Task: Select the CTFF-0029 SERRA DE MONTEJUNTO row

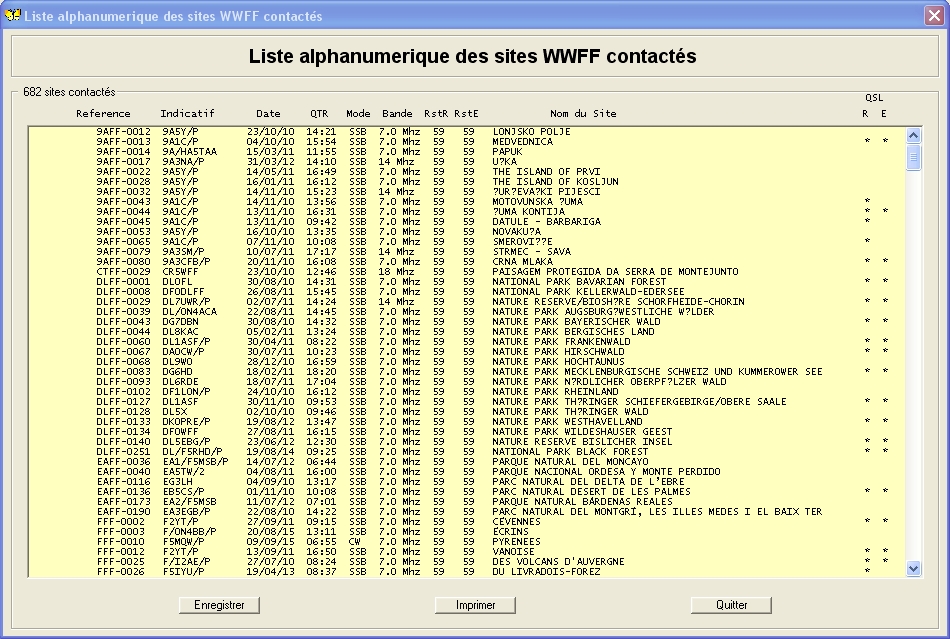Action: (467, 271)
